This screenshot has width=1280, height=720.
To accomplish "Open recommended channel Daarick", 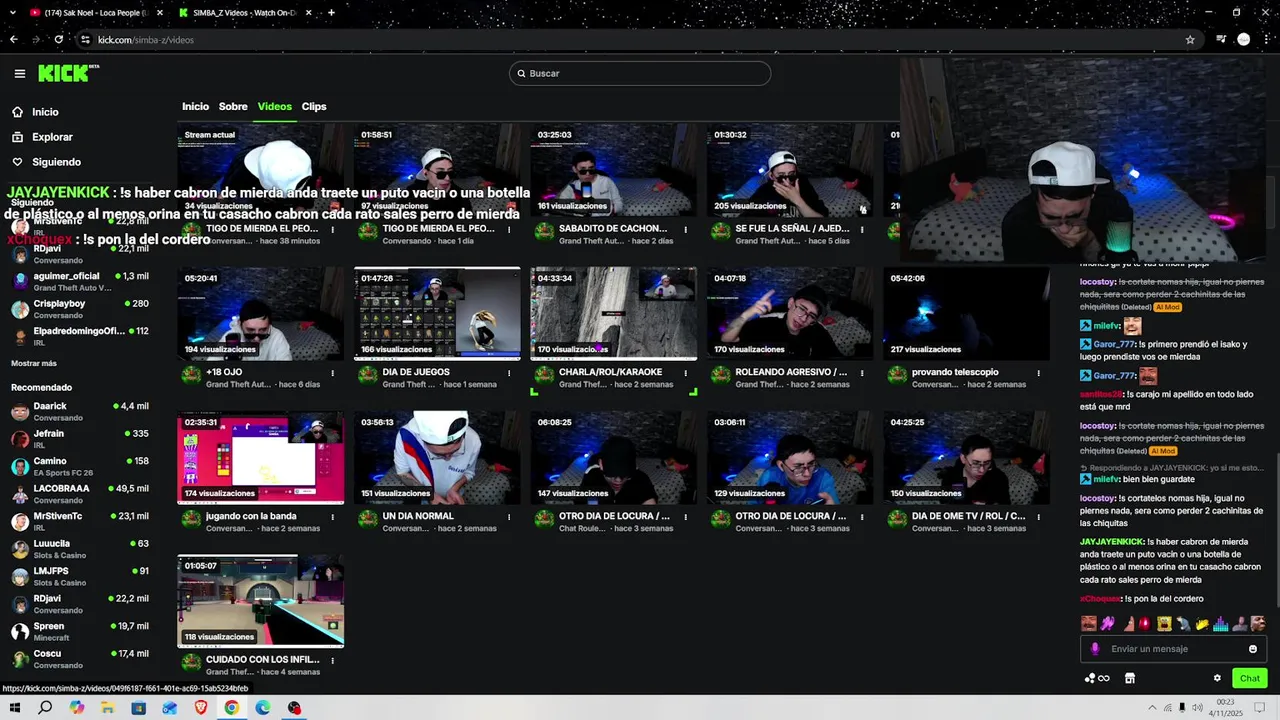I will tap(80, 411).
